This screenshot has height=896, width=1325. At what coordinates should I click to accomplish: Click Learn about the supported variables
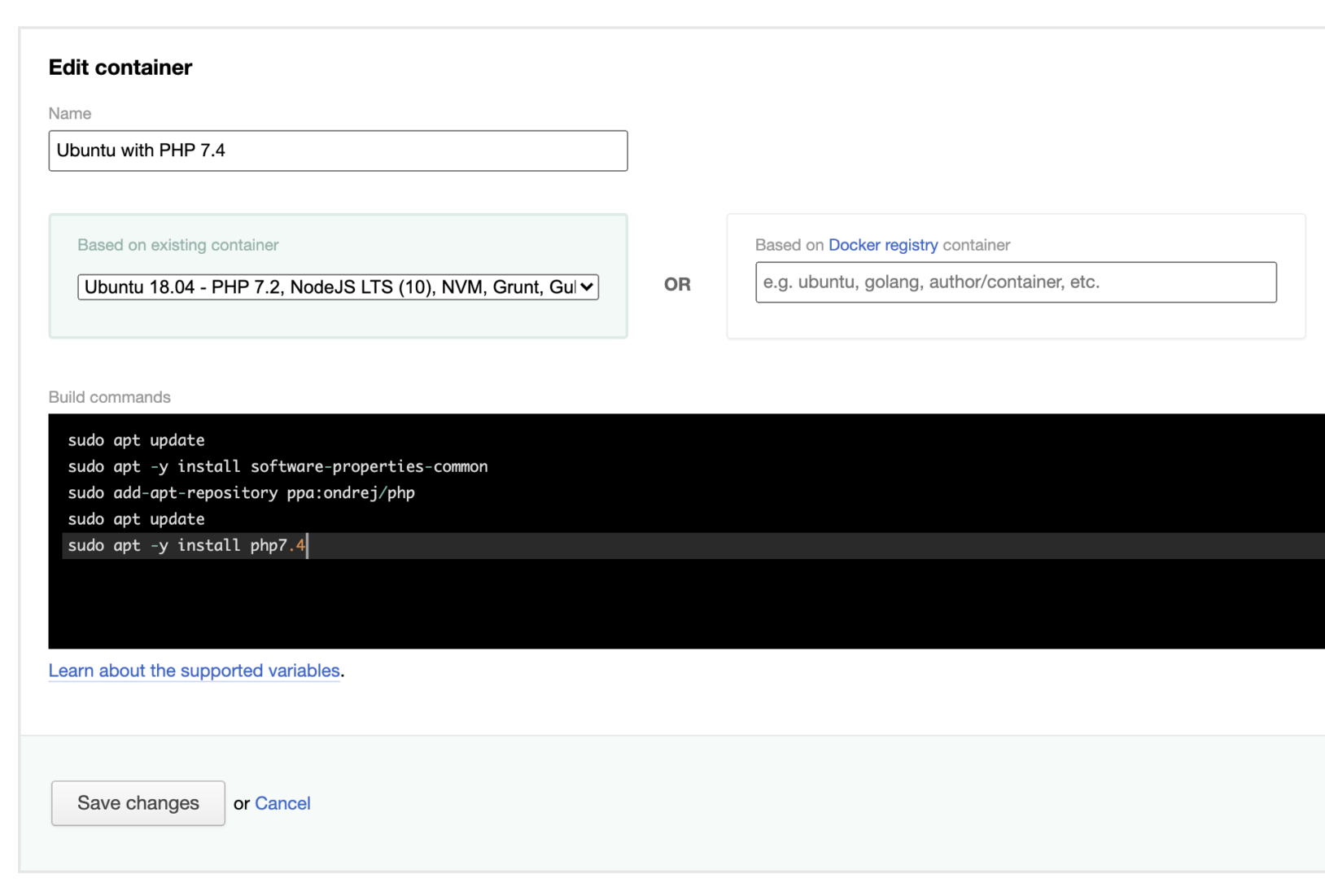(194, 671)
